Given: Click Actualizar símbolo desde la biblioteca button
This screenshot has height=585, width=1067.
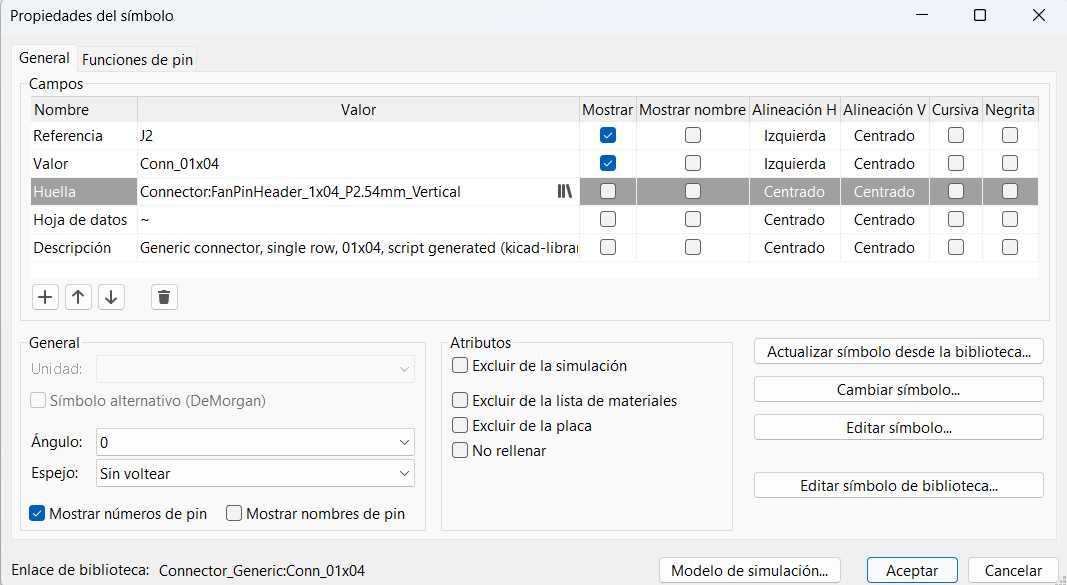Looking at the screenshot, I should [x=899, y=352].
